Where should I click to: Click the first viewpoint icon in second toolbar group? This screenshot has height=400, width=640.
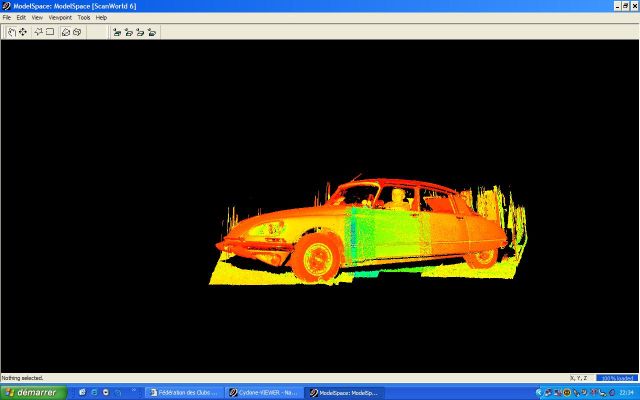pos(117,32)
